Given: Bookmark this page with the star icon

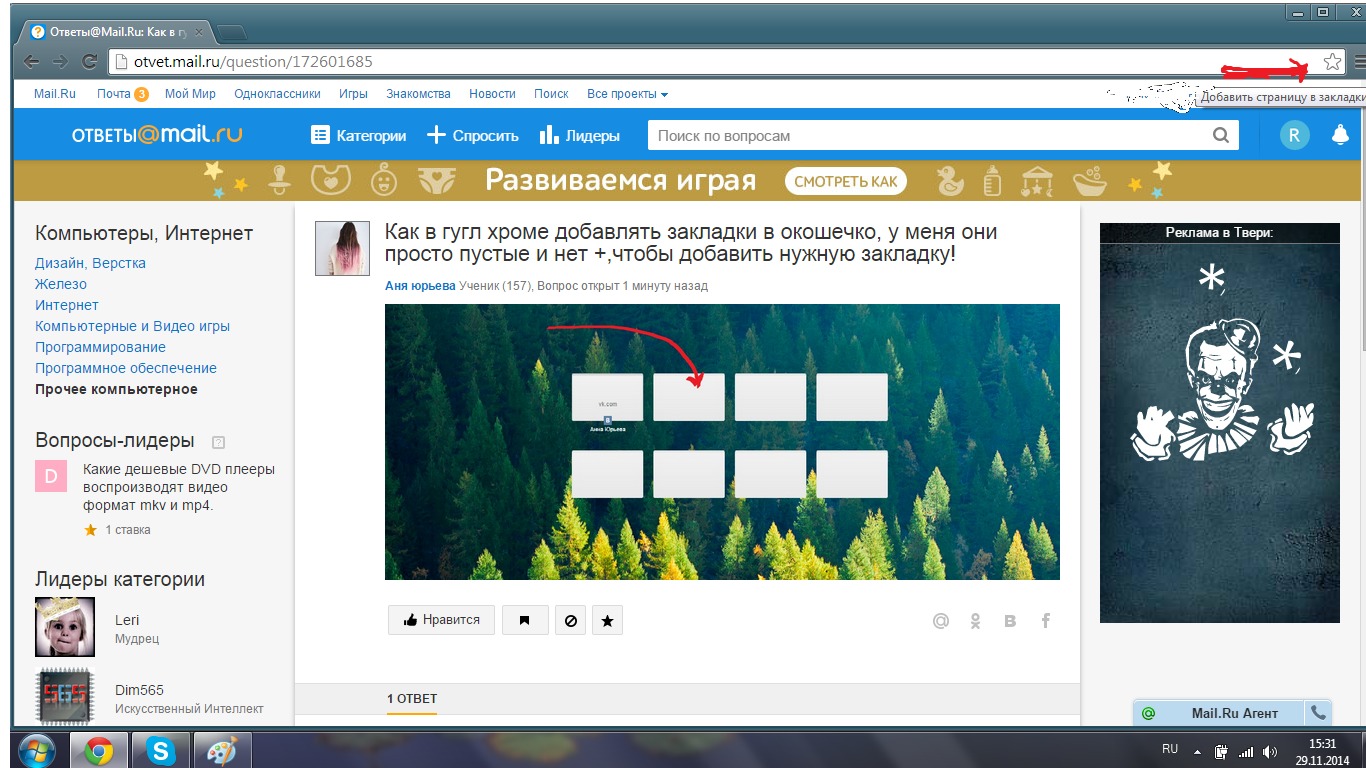Looking at the screenshot, I should (x=1332, y=62).
